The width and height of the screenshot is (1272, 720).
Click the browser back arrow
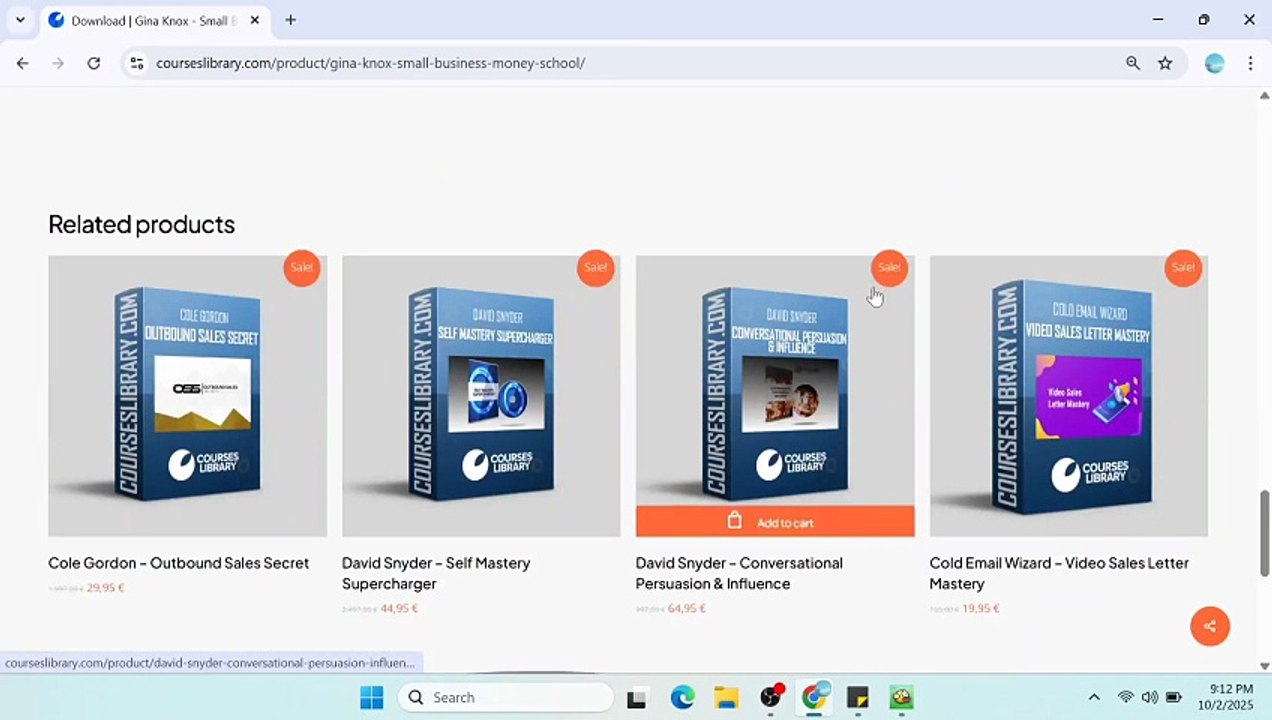[x=22, y=63]
